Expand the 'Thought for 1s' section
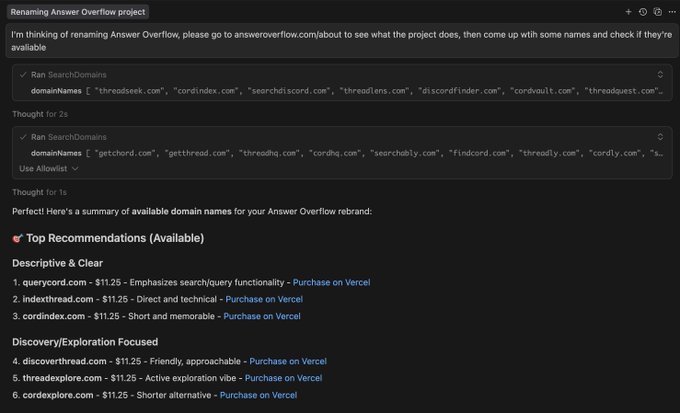680x413 pixels. pyautogui.click(x=39, y=192)
